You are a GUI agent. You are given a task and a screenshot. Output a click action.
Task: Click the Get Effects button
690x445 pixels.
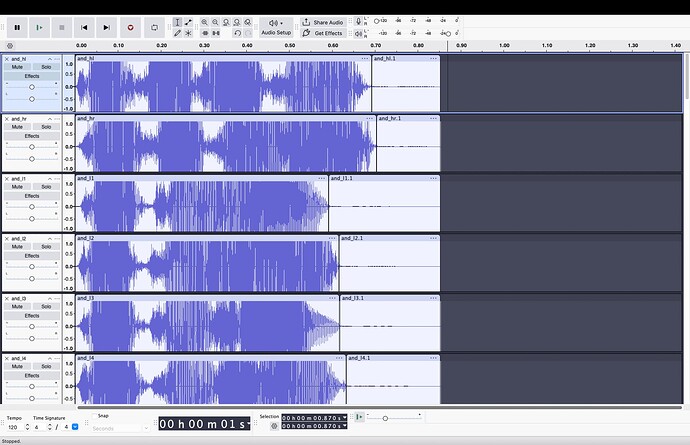click(323, 33)
